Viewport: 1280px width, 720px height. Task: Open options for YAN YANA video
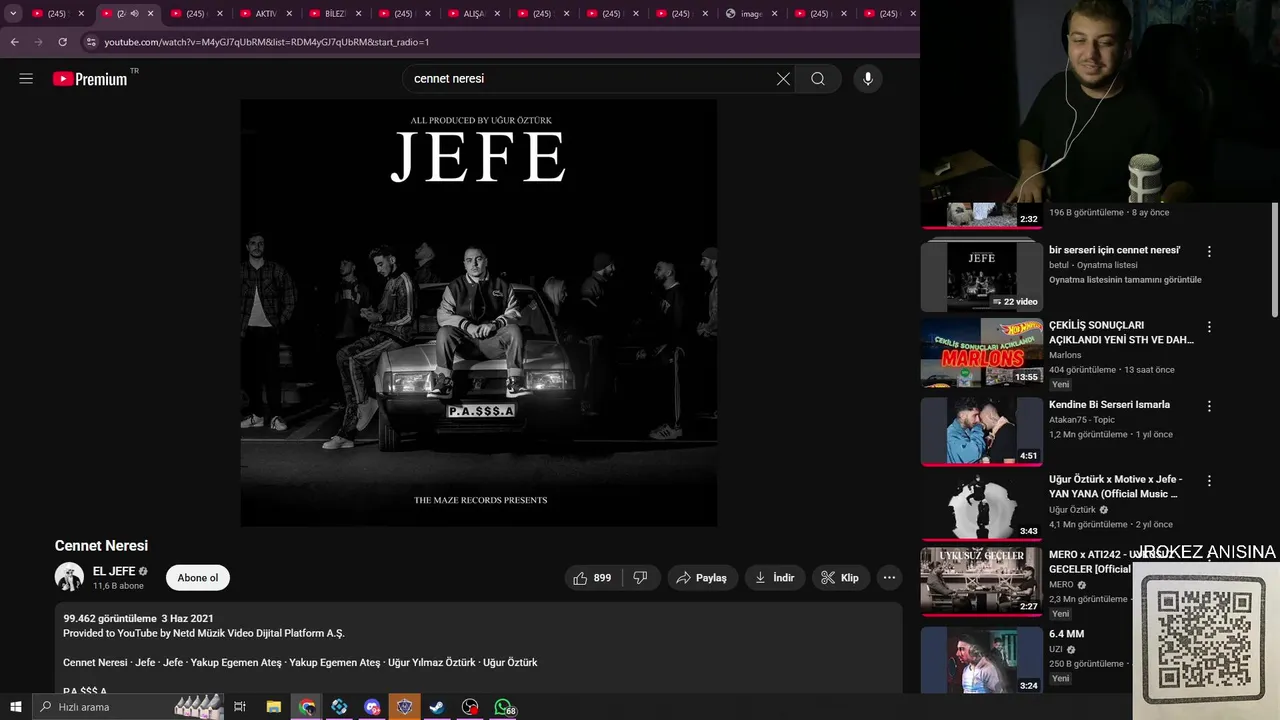coord(1209,481)
